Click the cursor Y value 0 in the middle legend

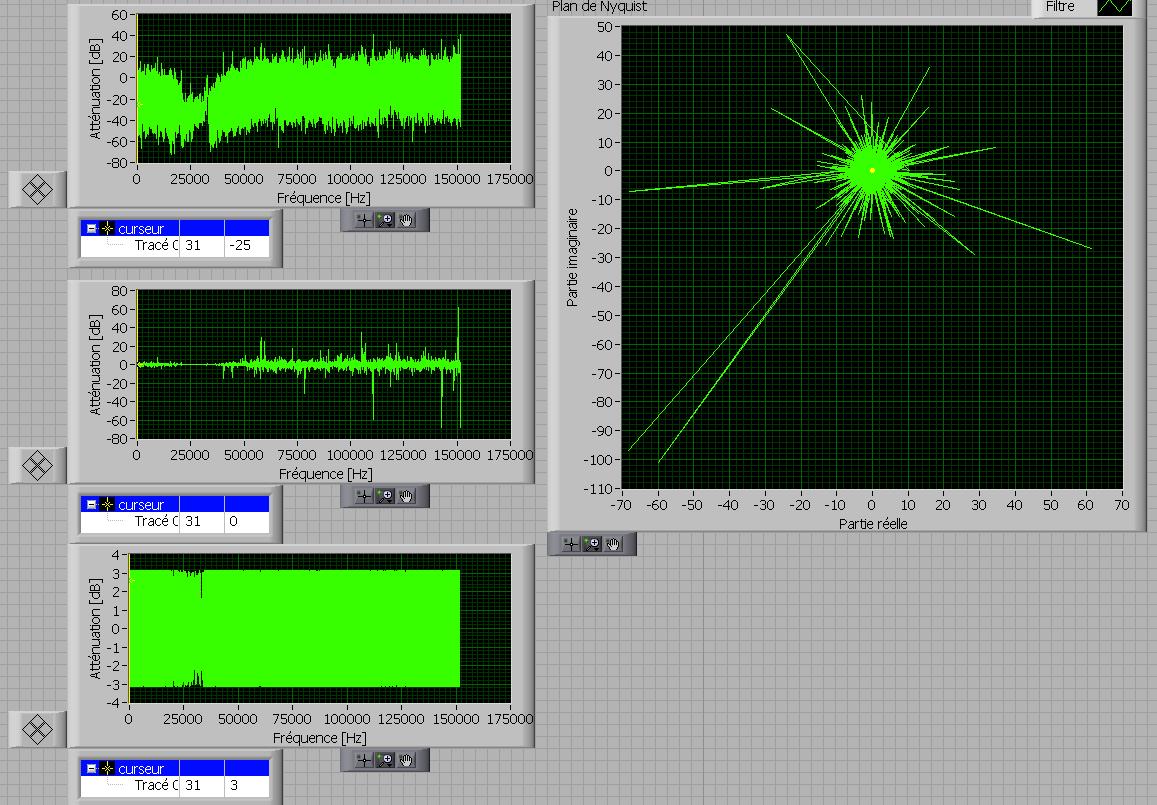pyautogui.click(x=233, y=522)
